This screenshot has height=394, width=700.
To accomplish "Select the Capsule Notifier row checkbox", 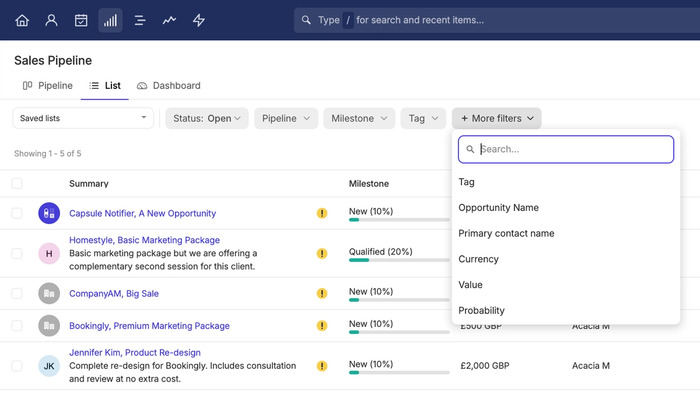I will [x=17, y=213].
